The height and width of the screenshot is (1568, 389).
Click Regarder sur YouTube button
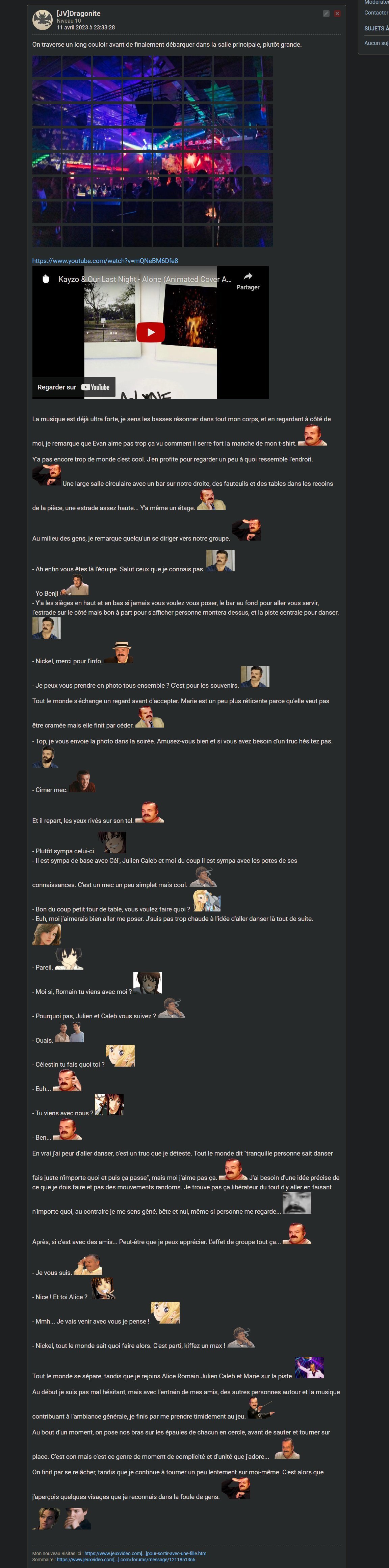(74, 387)
